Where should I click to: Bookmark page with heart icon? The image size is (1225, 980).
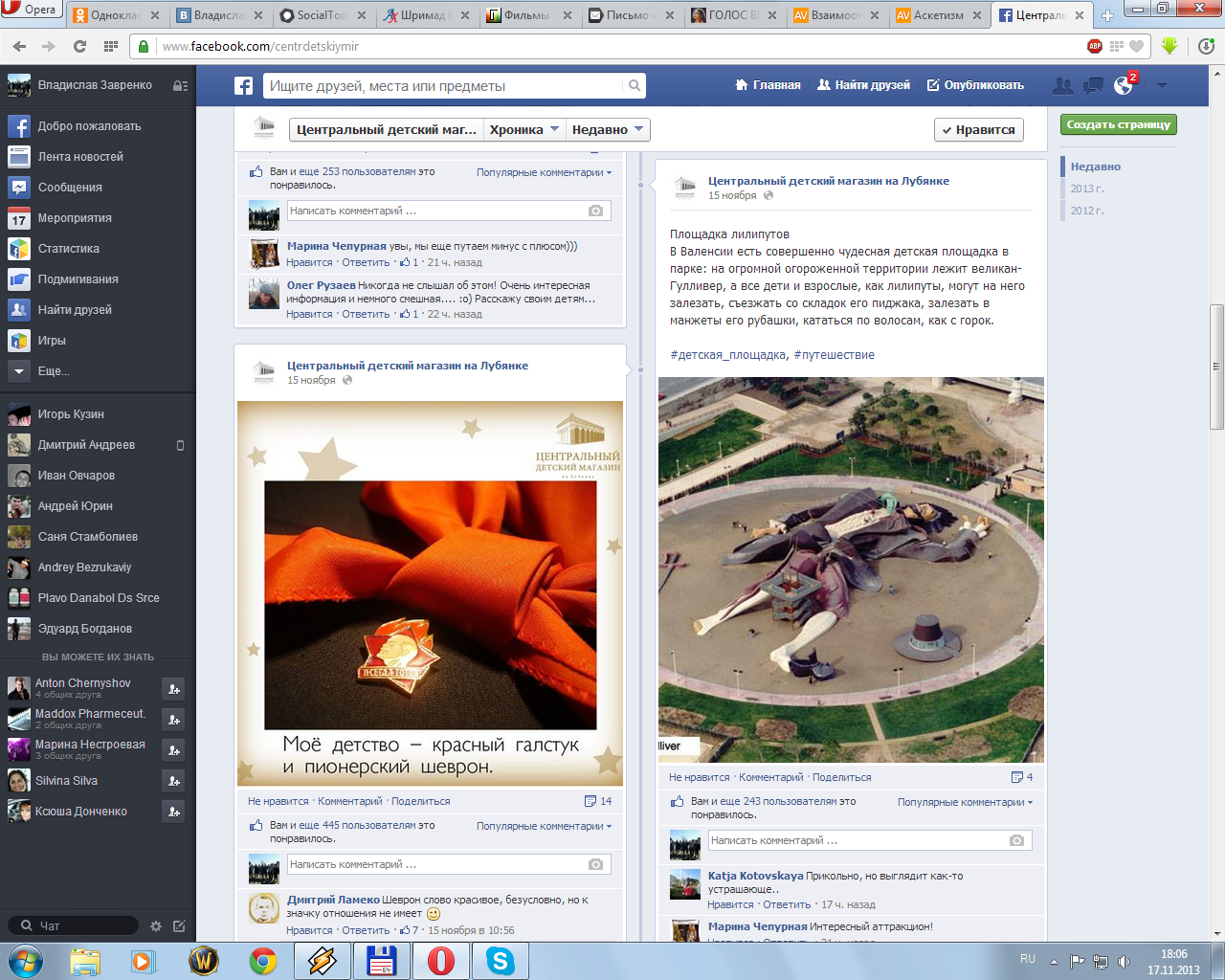pyautogui.click(x=1137, y=46)
